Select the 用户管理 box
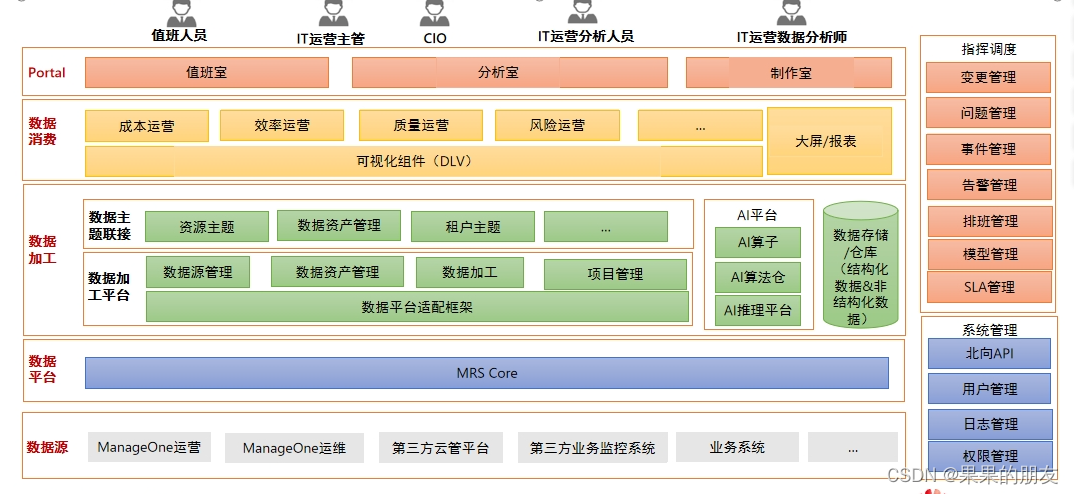Viewport: 1074px width, 494px height. 989,388
